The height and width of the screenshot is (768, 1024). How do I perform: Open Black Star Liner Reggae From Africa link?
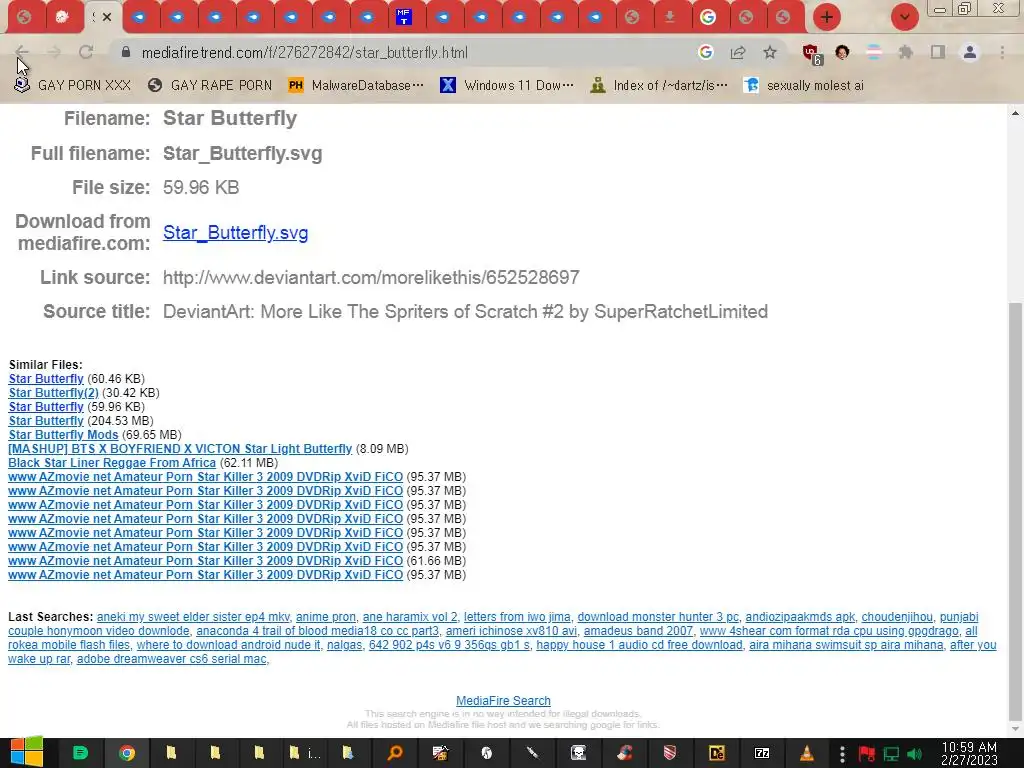click(112, 463)
